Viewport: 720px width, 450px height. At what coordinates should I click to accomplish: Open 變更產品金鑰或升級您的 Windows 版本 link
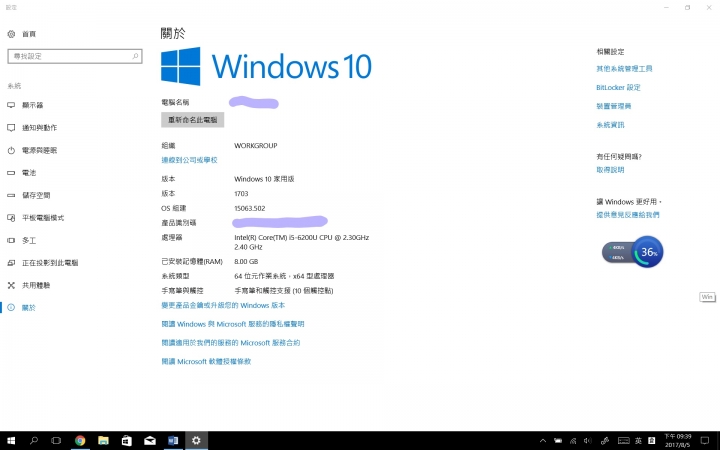pyautogui.click(x=223, y=305)
